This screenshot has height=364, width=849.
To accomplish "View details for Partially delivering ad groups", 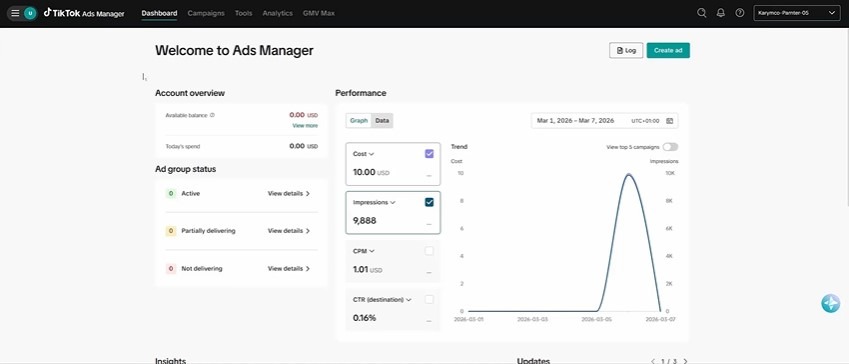I will [x=289, y=231].
